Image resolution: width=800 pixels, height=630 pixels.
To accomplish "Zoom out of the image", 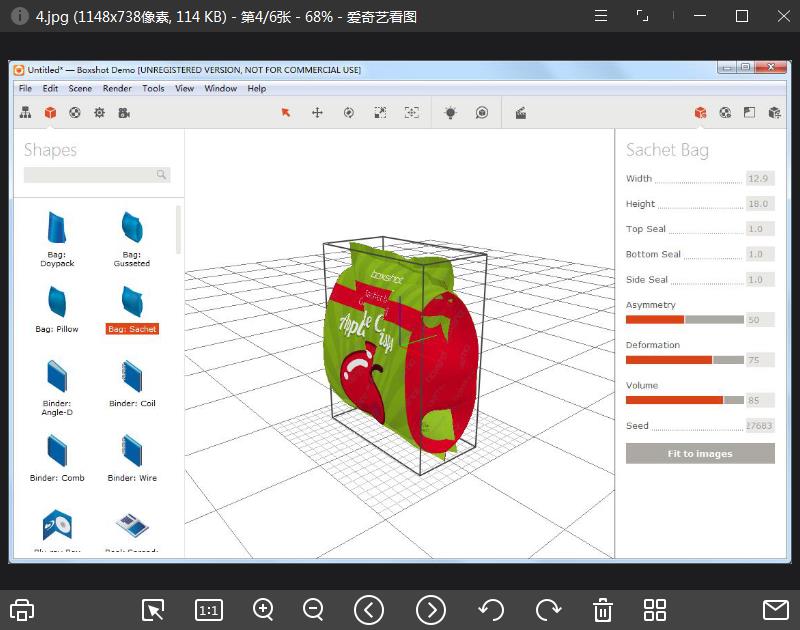I will (x=313, y=610).
